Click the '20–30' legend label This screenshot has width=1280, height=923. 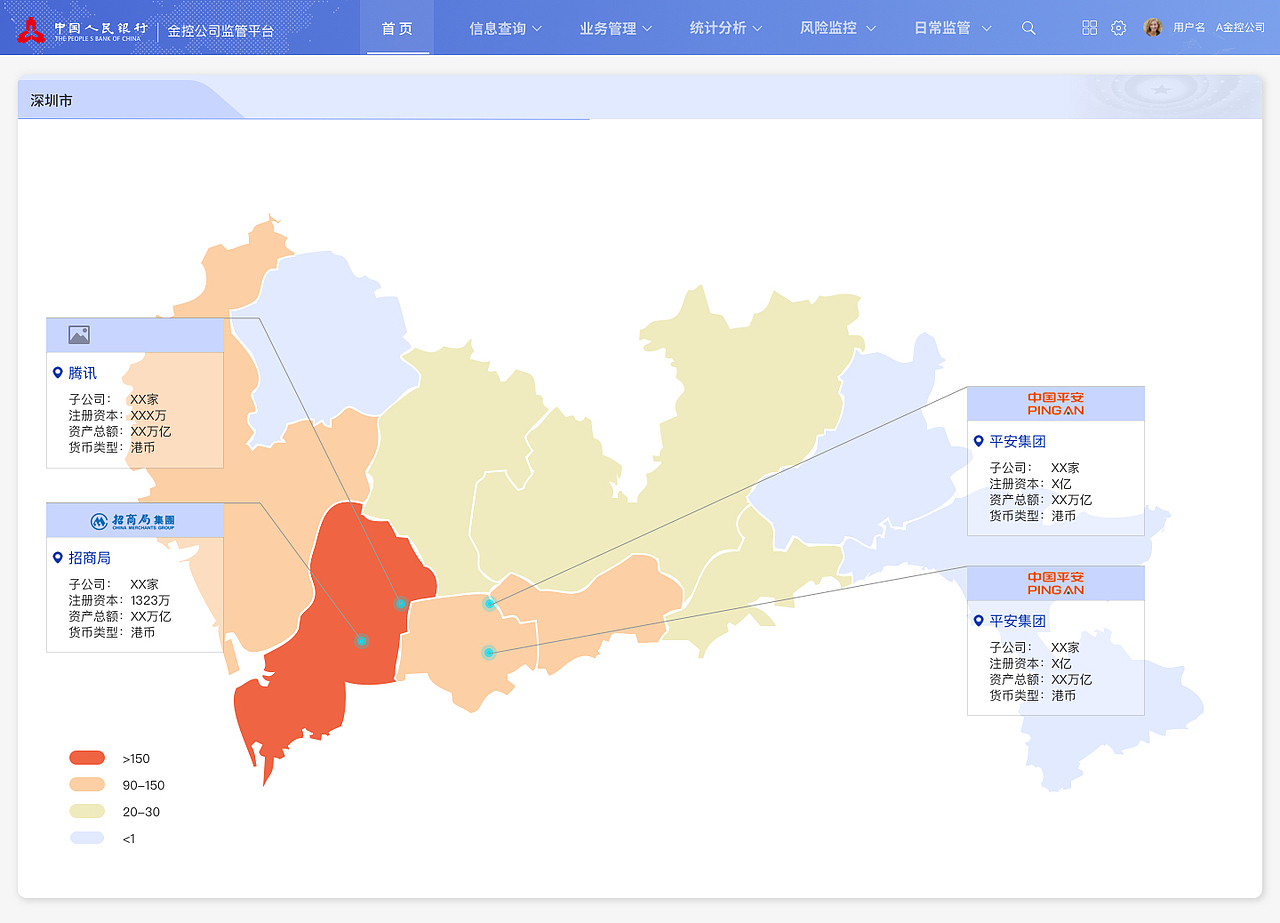[x=141, y=812]
